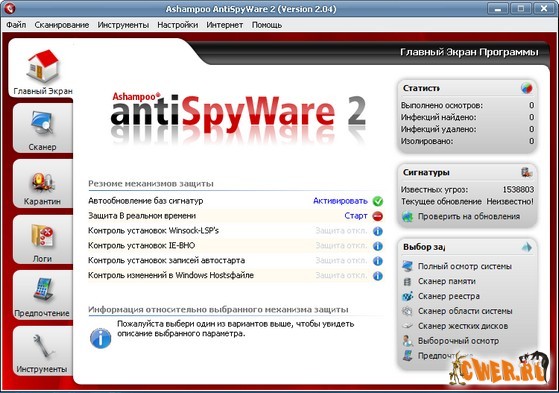
Task: Click the Сканер памяти chip icon
Action: coord(407,281)
